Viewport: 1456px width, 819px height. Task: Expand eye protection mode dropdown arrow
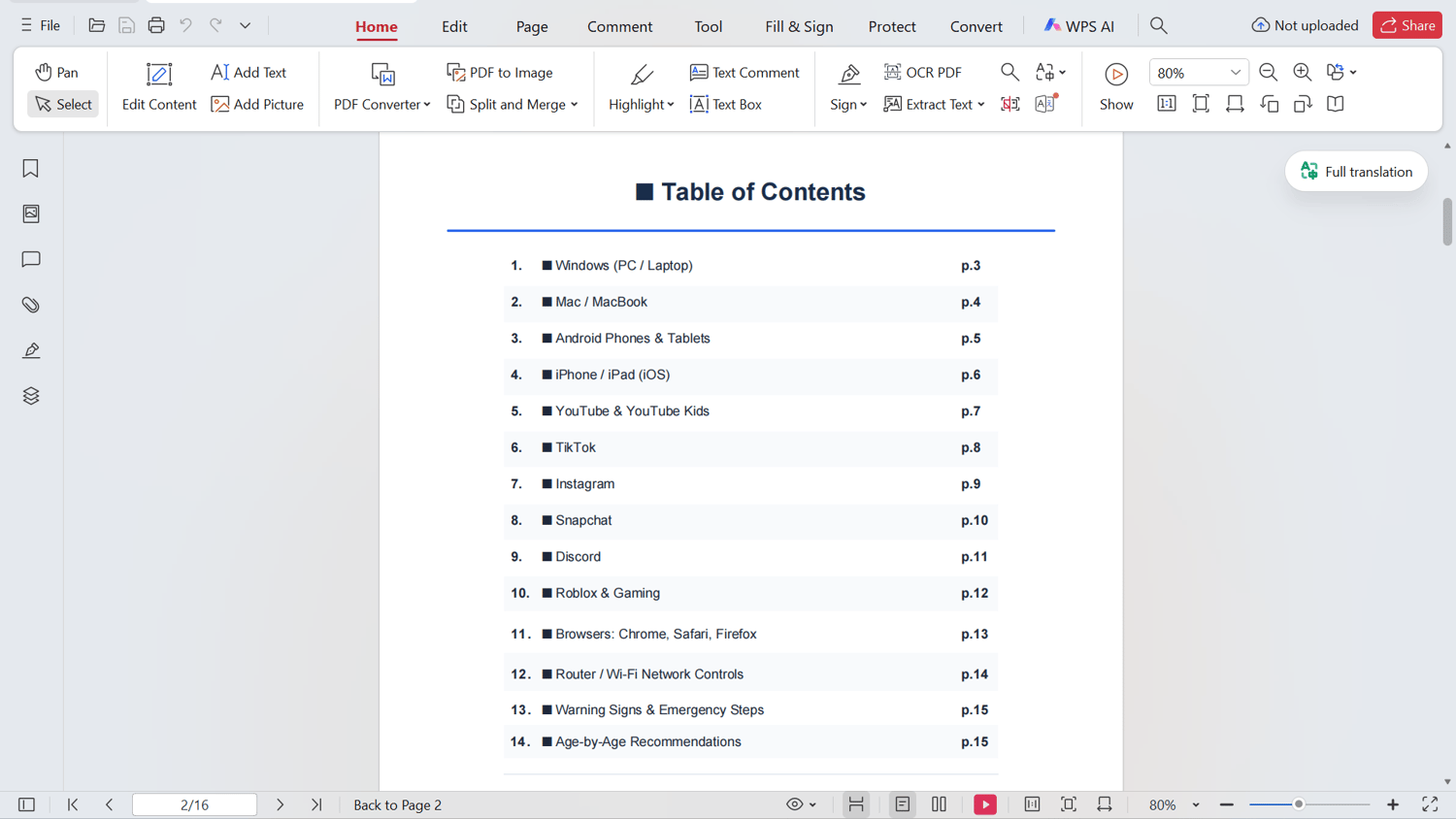812,805
